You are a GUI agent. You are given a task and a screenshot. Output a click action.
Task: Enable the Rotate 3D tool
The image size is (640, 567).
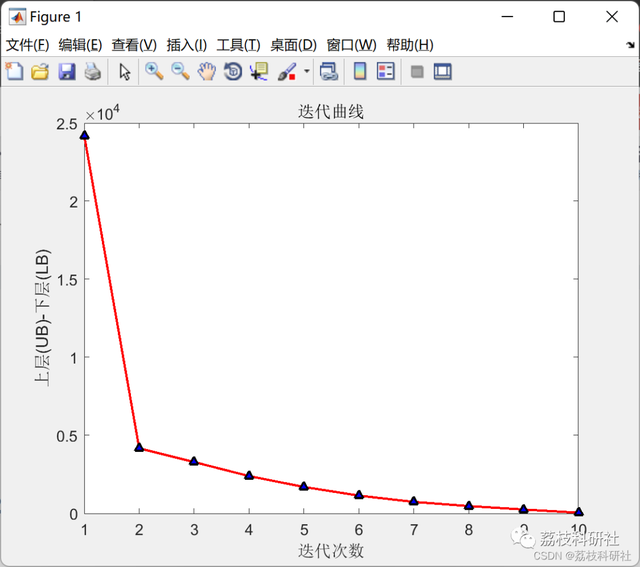[x=233, y=71]
